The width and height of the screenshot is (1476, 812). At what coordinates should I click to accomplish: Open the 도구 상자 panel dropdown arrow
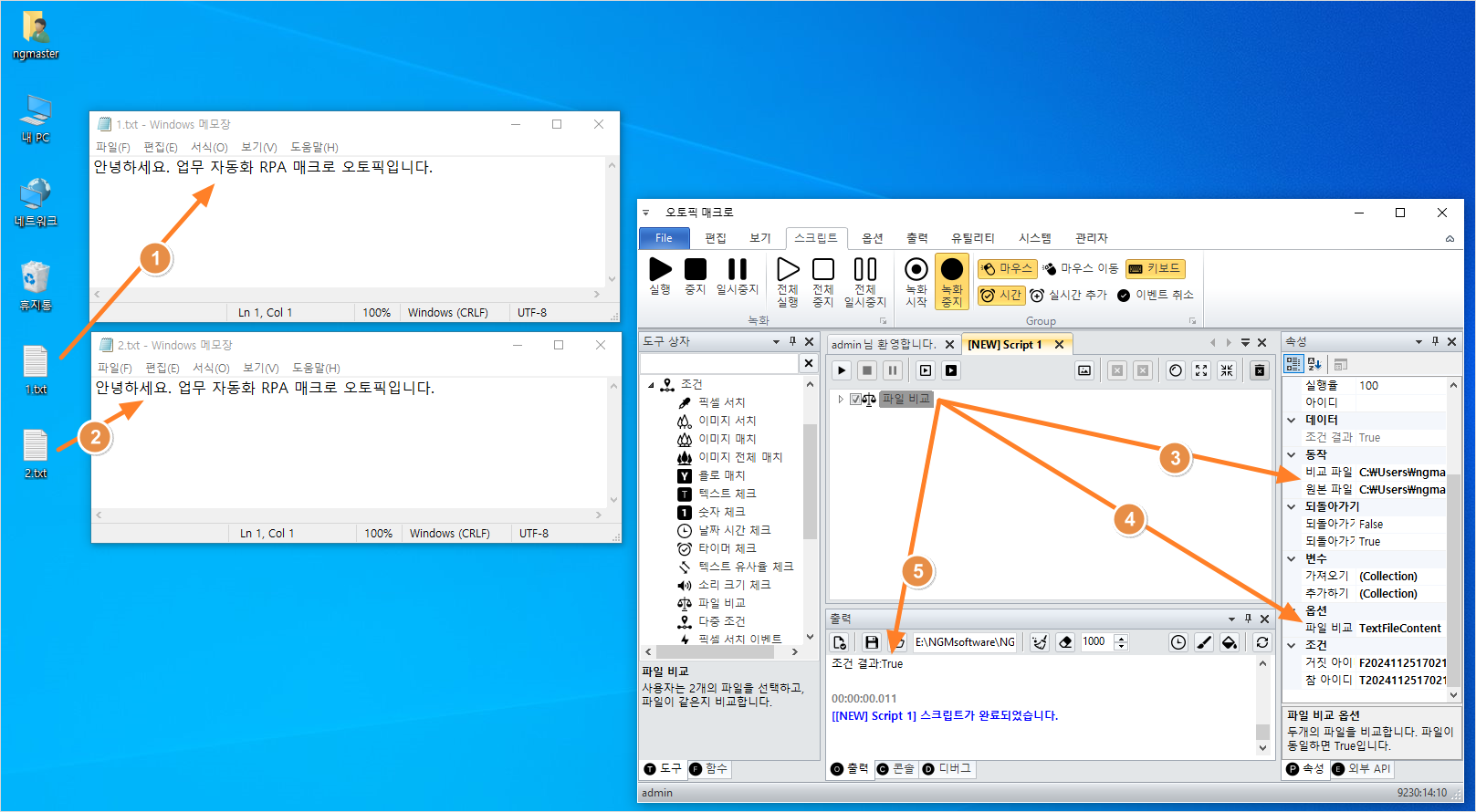click(x=777, y=341)
